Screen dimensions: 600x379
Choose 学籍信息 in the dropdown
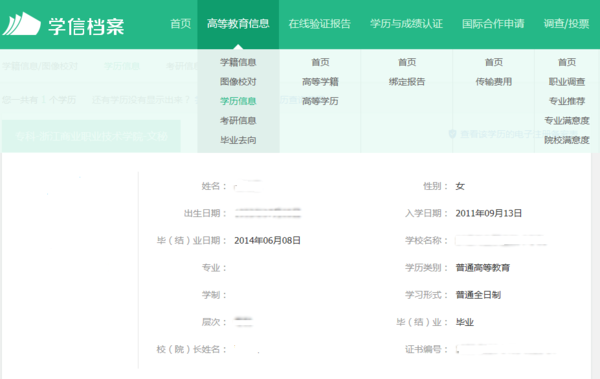tap(238, 62)
